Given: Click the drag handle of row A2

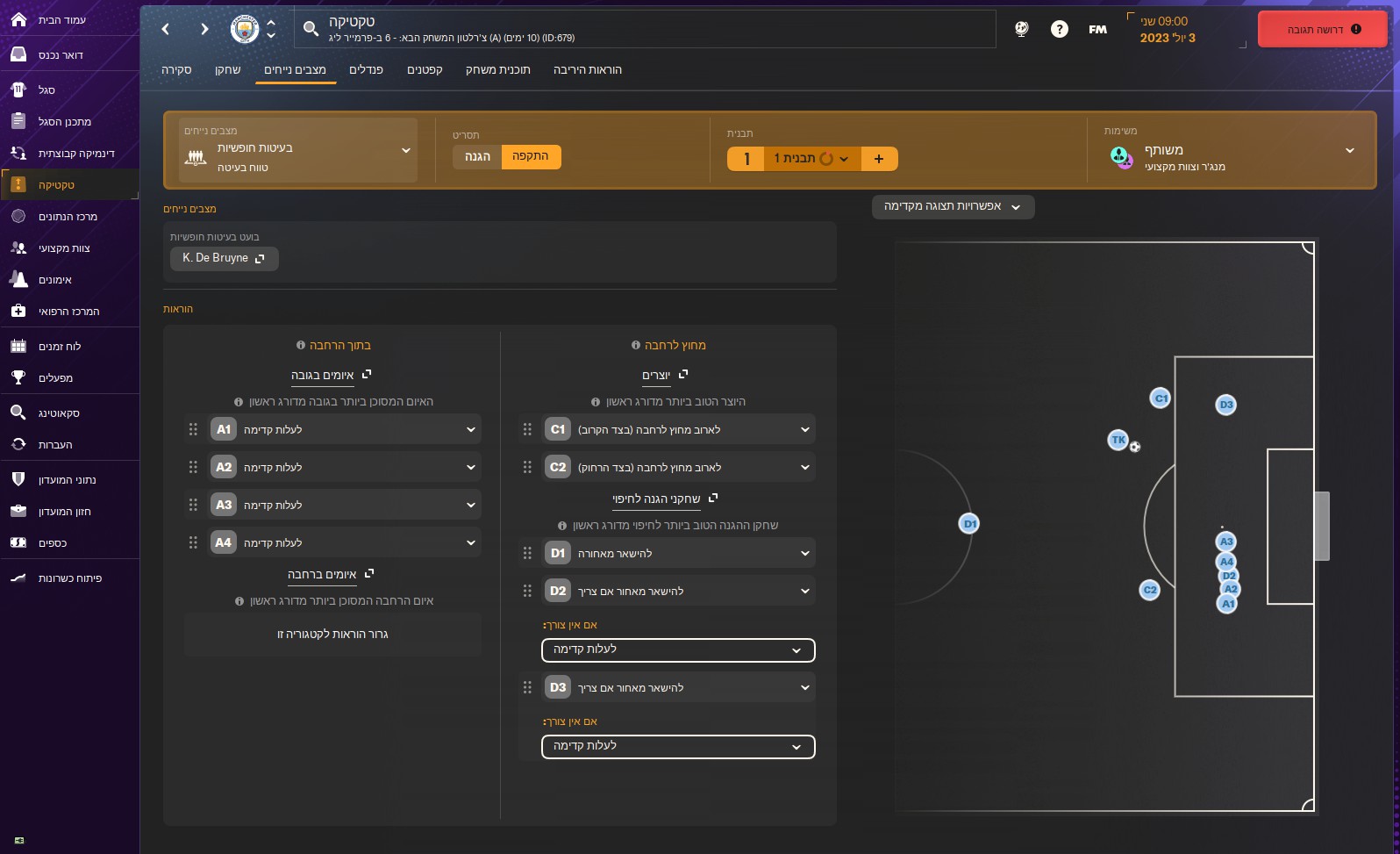Looking at the screenshot, I should 193,467.
